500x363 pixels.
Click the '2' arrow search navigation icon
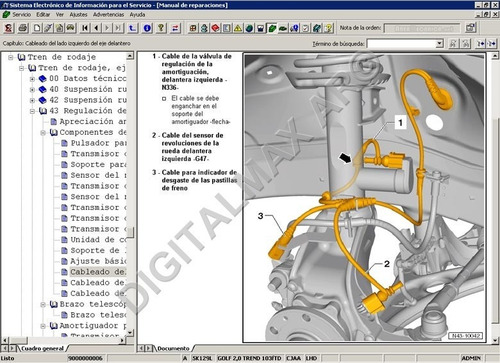tap(492, 44)
